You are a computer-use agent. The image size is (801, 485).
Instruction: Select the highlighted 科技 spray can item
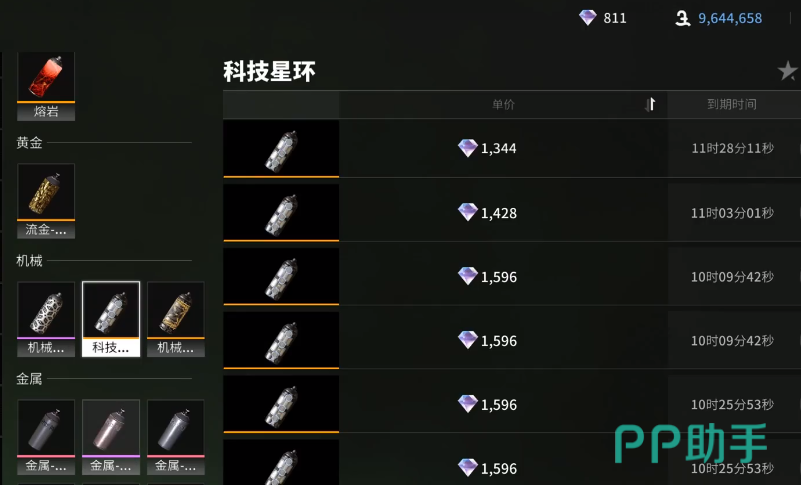pyautogui.click(x=111, y=319)
